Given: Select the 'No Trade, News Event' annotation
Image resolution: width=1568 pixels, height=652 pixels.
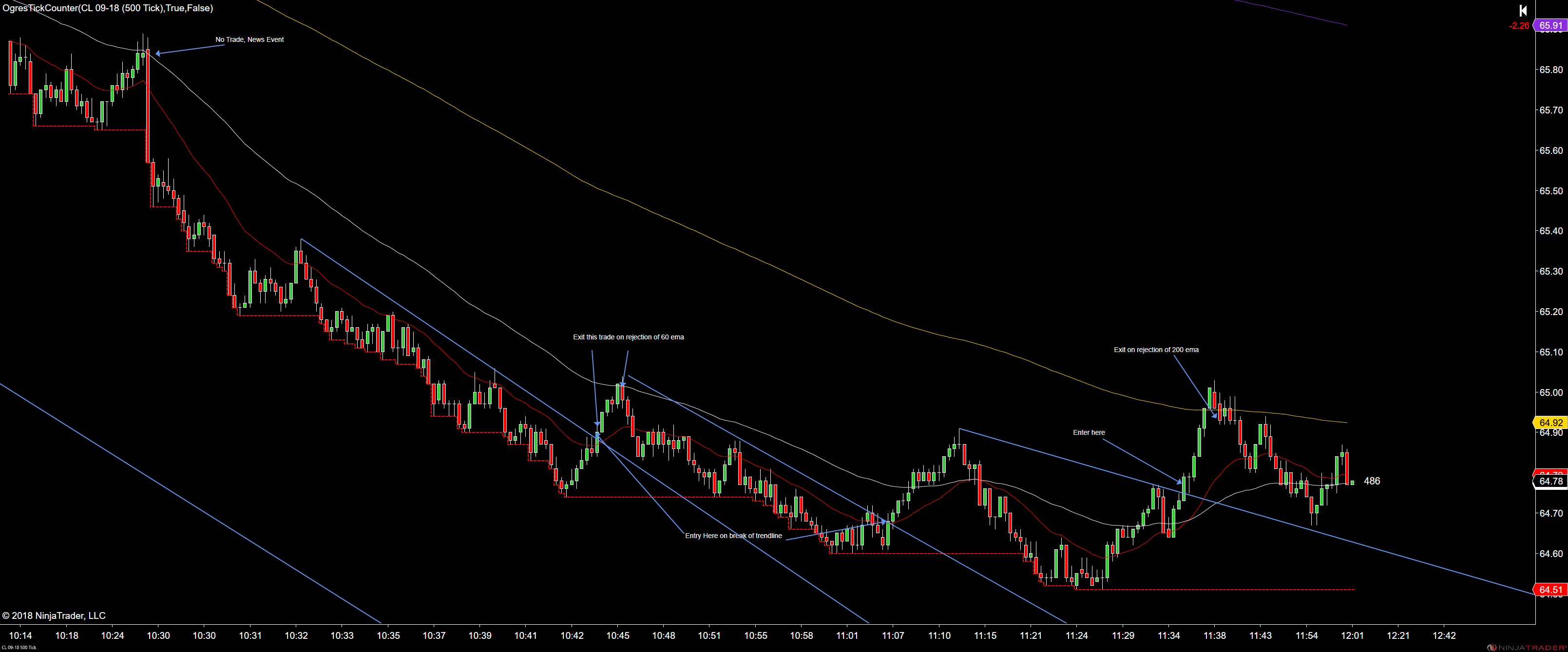Looking at the screenshot, I should pyautogui.click(x=249, y=39).
